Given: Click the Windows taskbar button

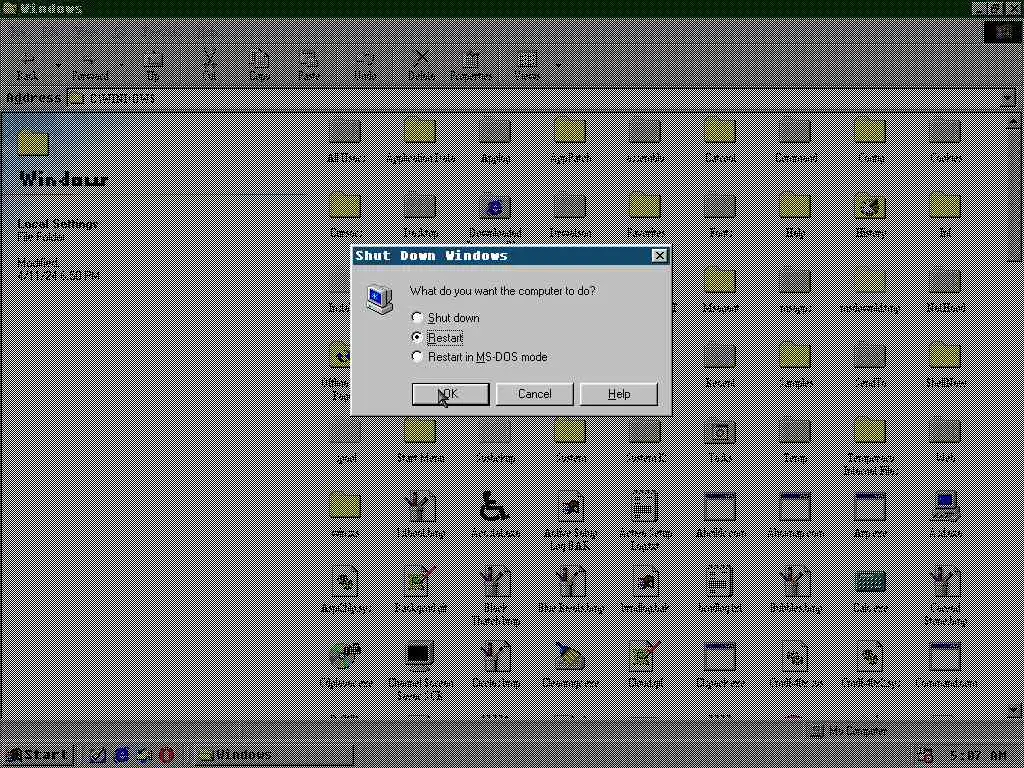Looking at the screenshot, I should [x=272, y=755].
